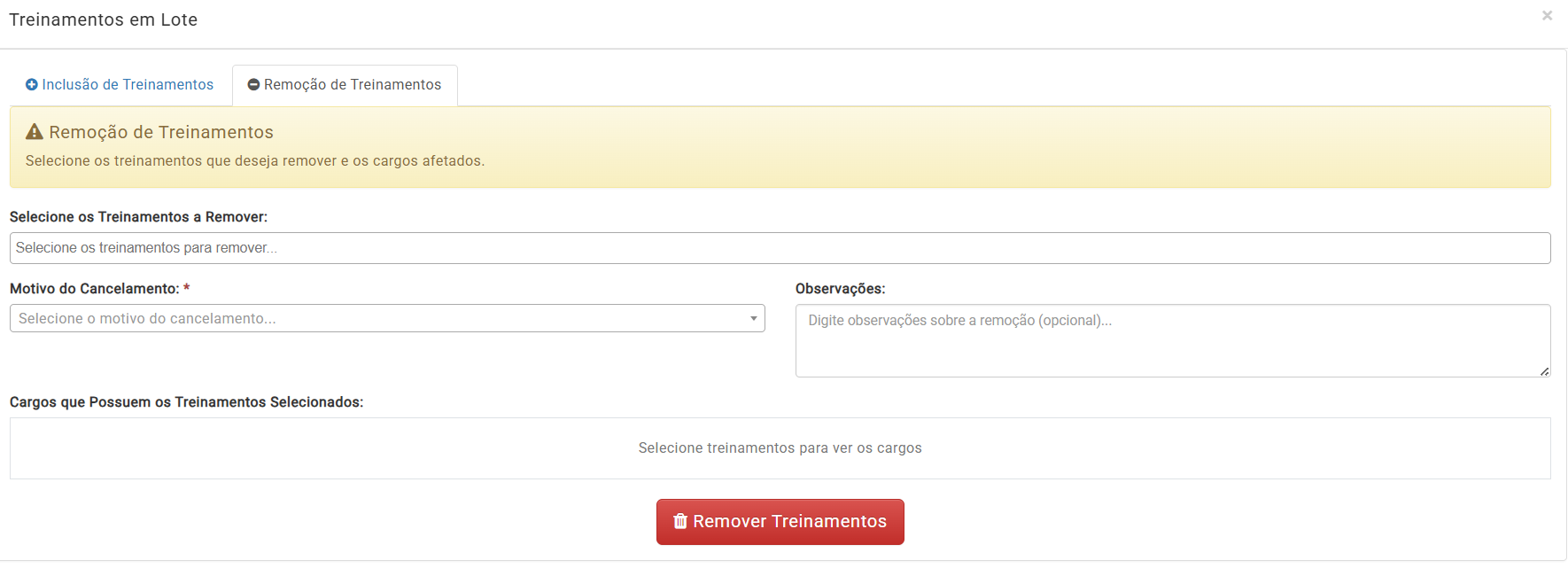Select the Remoção de Treinamentos tab
The image size is (1568, 568).
345,85
